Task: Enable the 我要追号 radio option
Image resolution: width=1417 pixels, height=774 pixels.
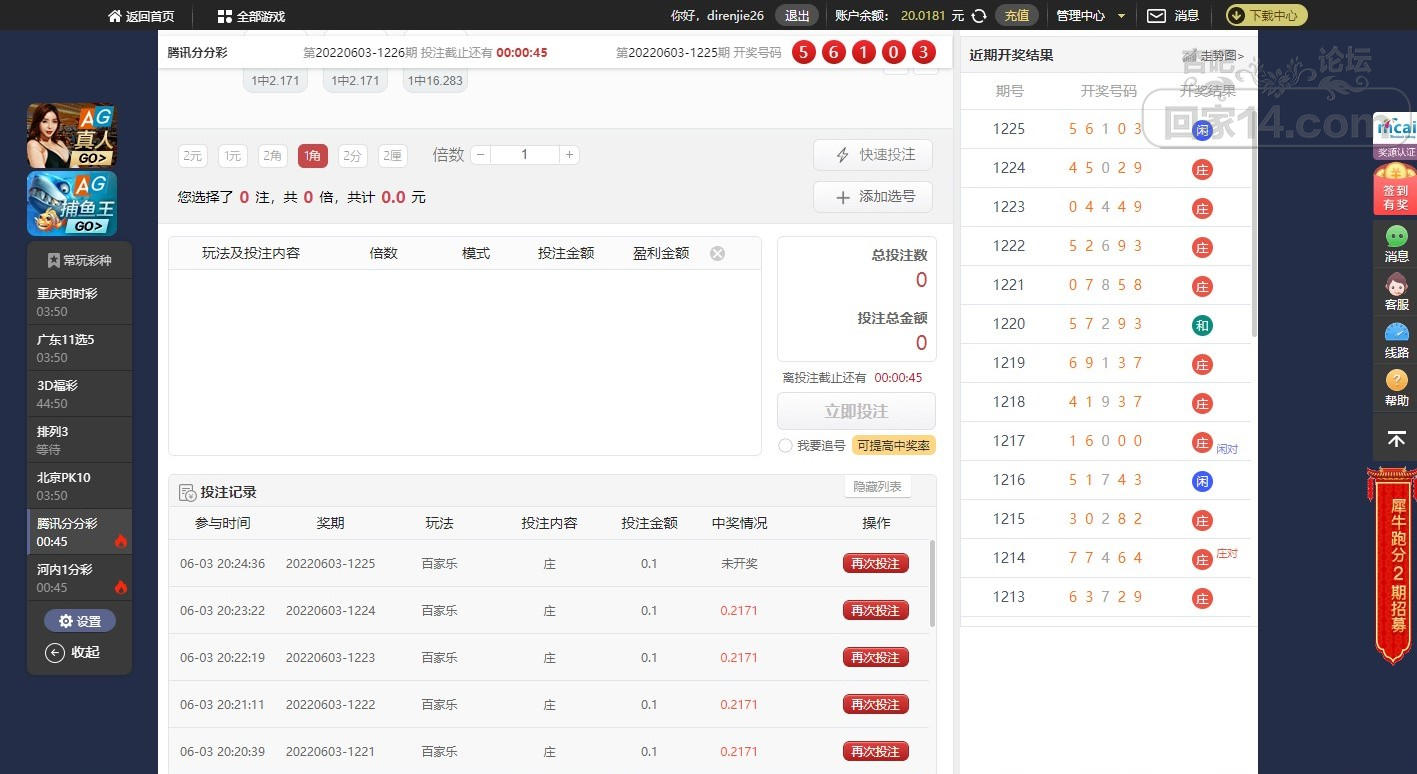Action: click(x=785, y=446)
